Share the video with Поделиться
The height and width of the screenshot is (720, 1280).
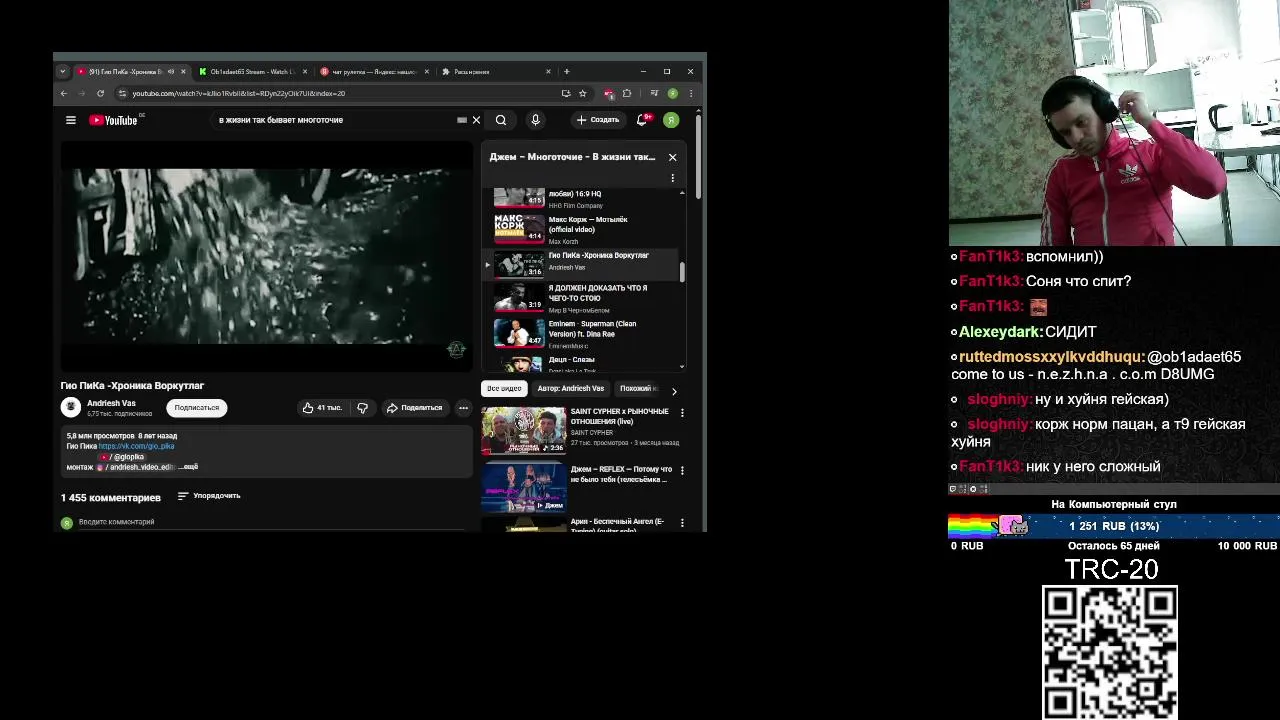point(414,408)
